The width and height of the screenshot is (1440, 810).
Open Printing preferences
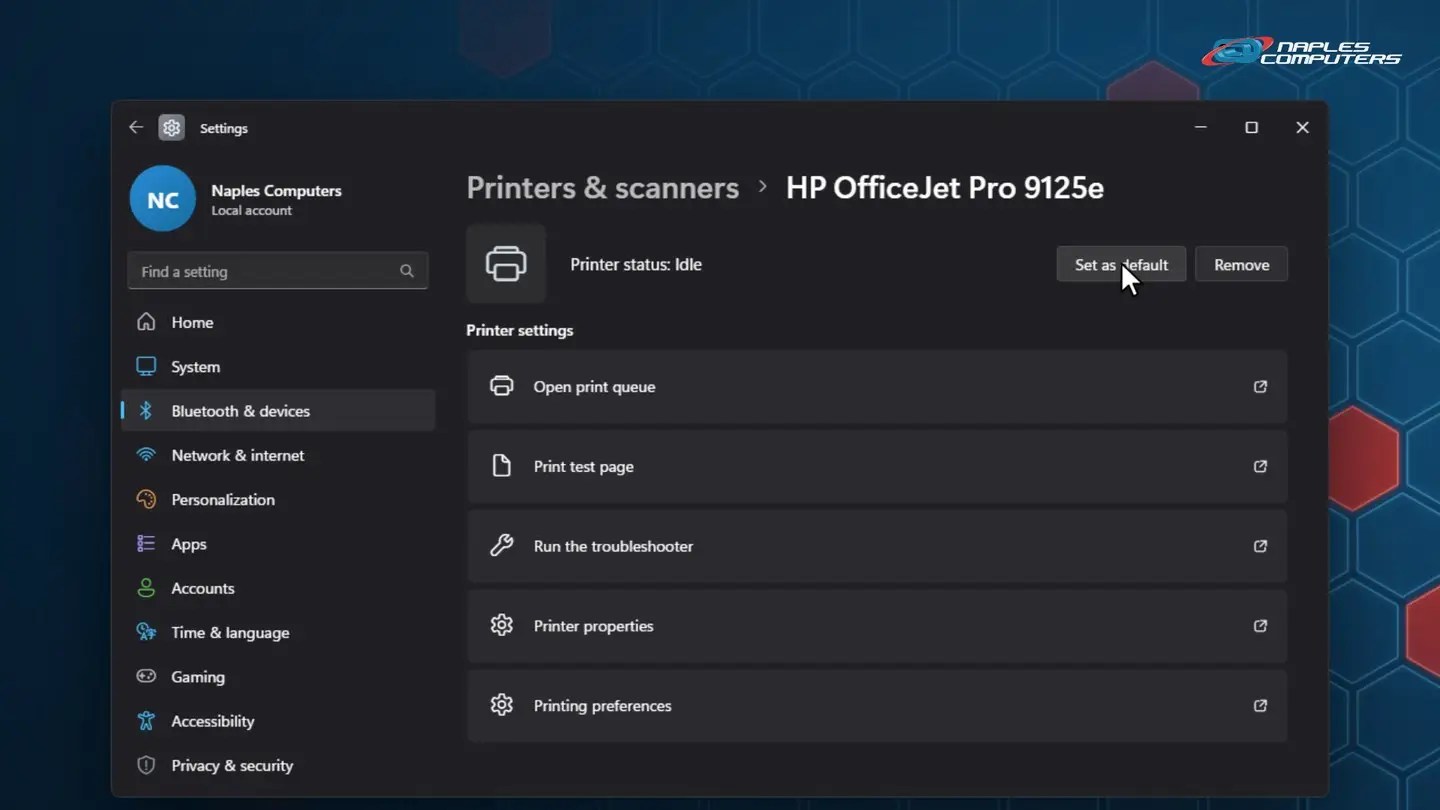(x=877, y=705)
